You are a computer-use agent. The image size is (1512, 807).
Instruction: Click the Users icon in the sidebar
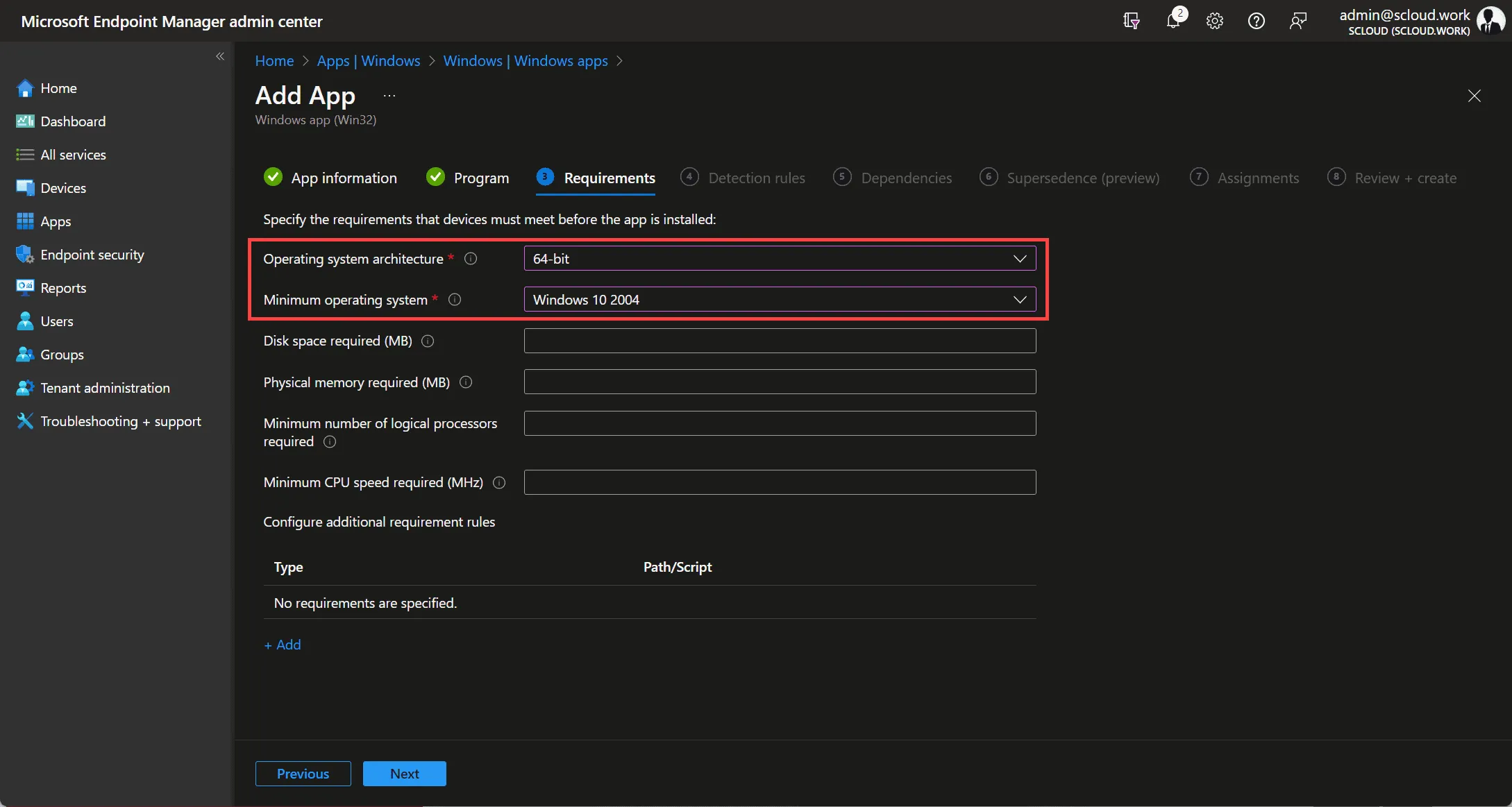click(x=25, y=321)
